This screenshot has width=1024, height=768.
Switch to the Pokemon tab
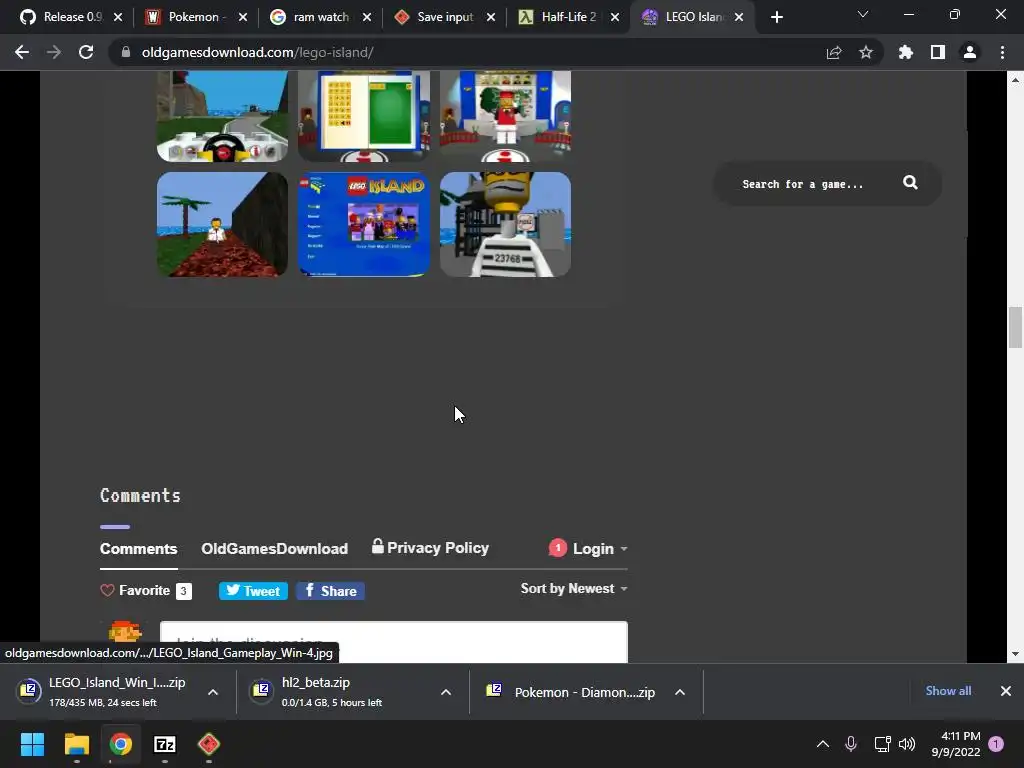coord(185,17)
